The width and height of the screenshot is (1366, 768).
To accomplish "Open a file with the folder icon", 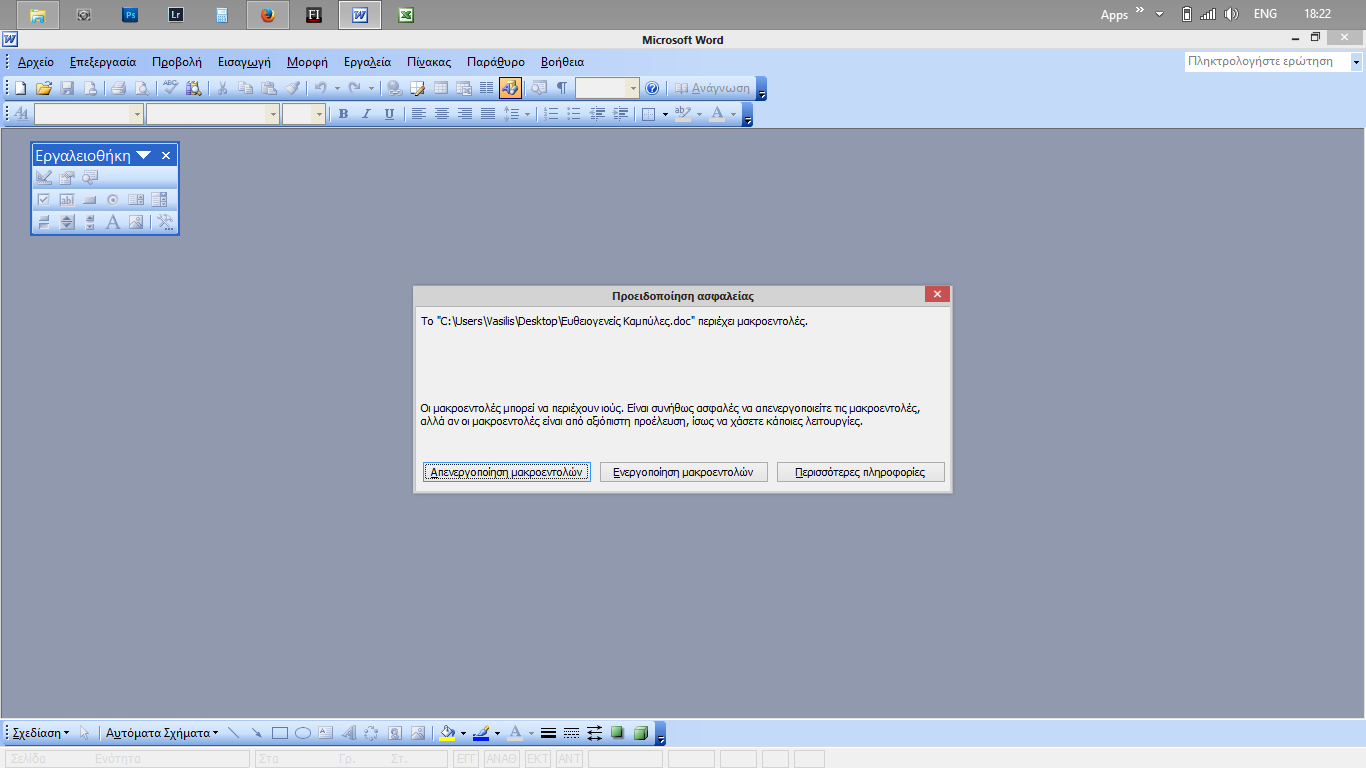I will [x=44, y=88].
